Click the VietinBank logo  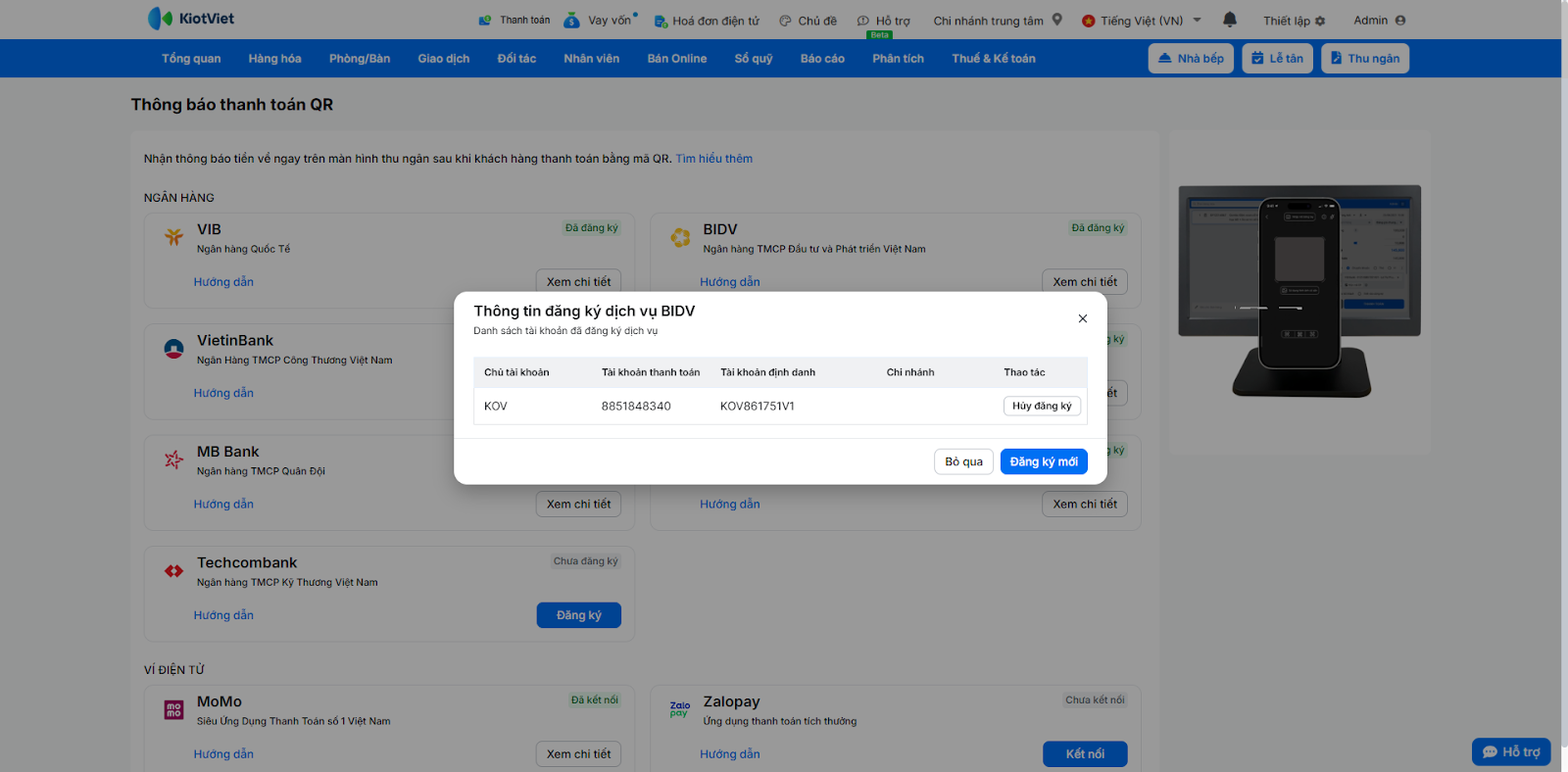pos(174,349)
